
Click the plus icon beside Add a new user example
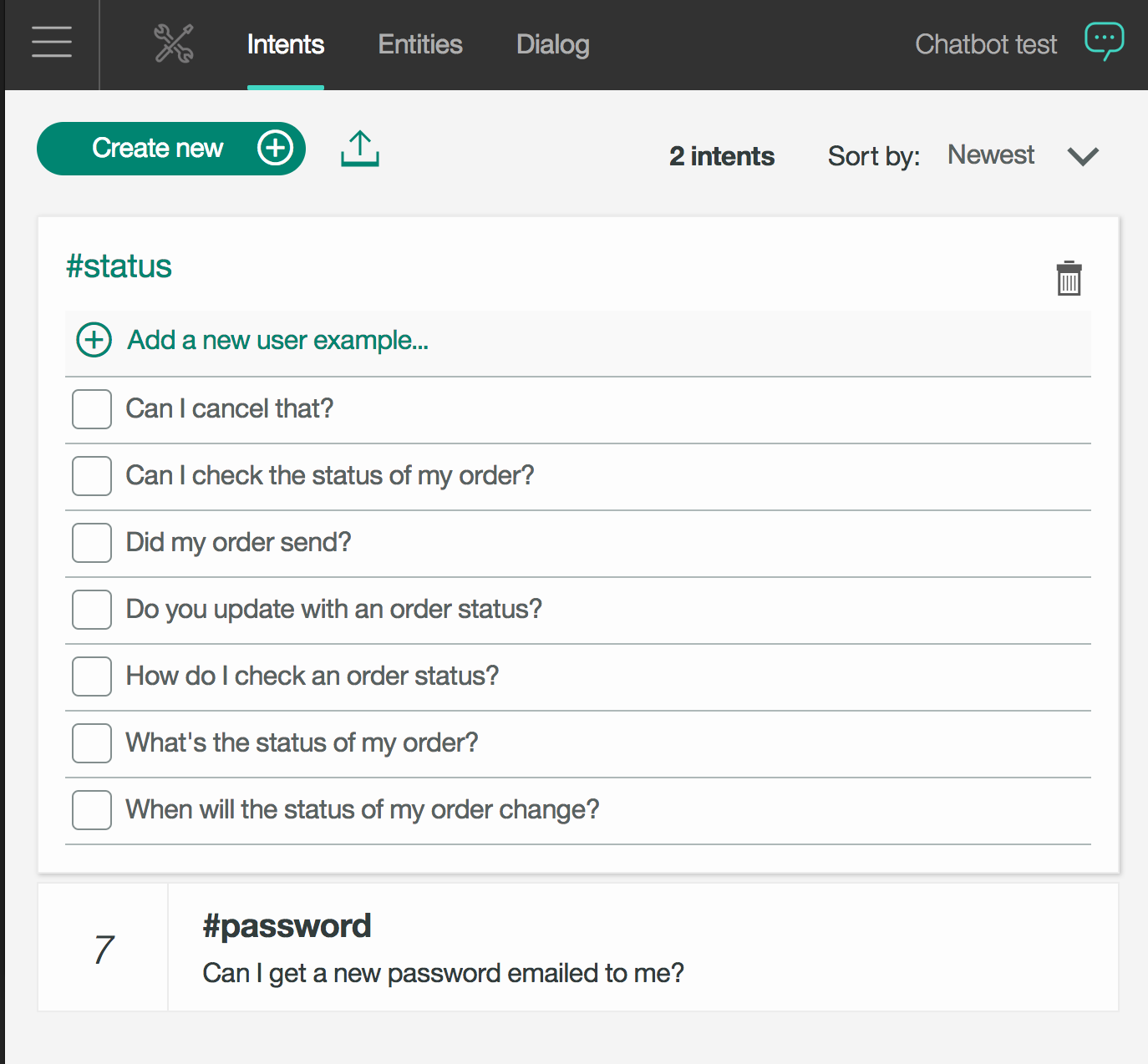(x=94, y=340)
